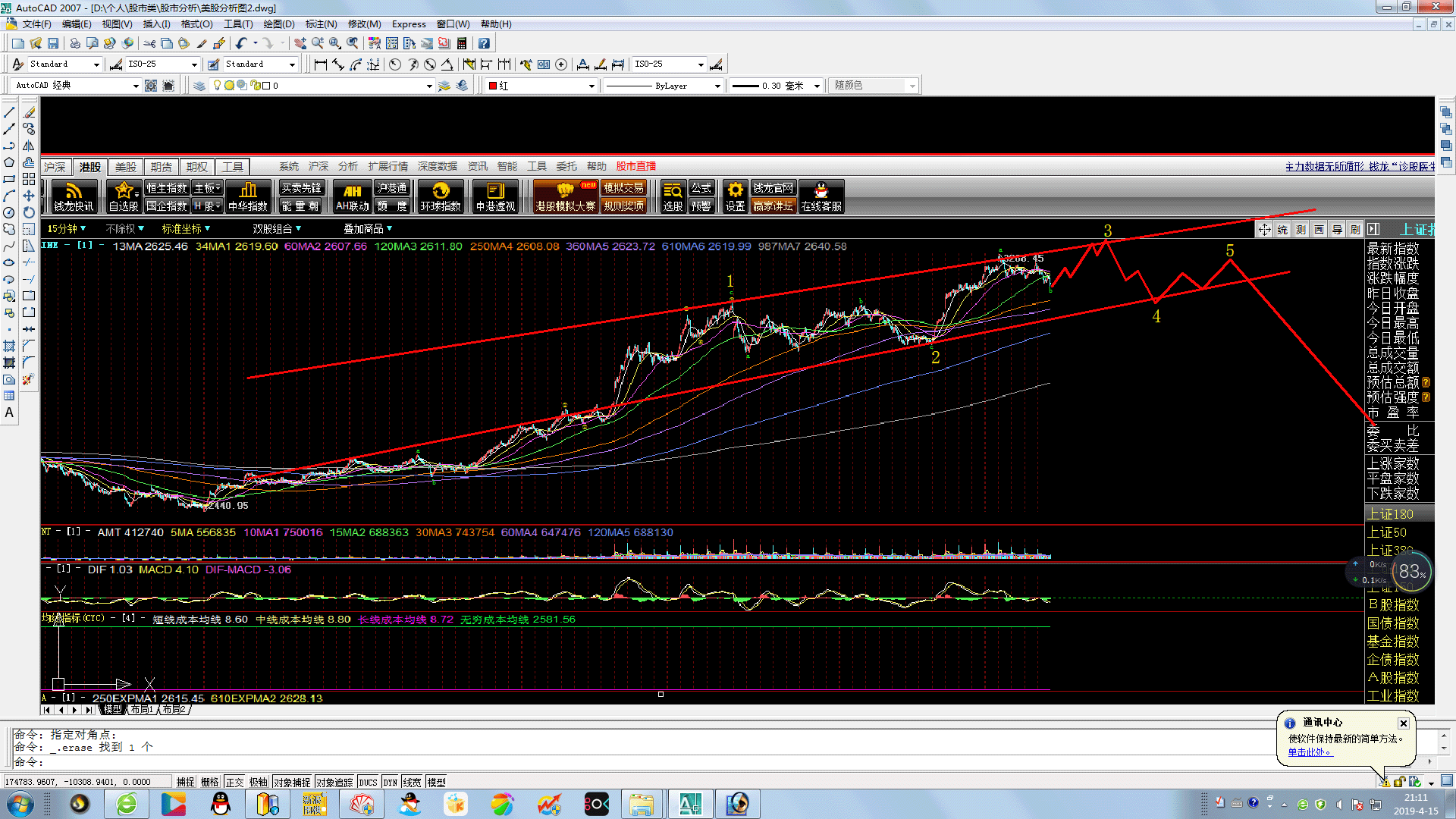
Task: Open the 设置 gear icon
Action: click(x=735, y=196)
